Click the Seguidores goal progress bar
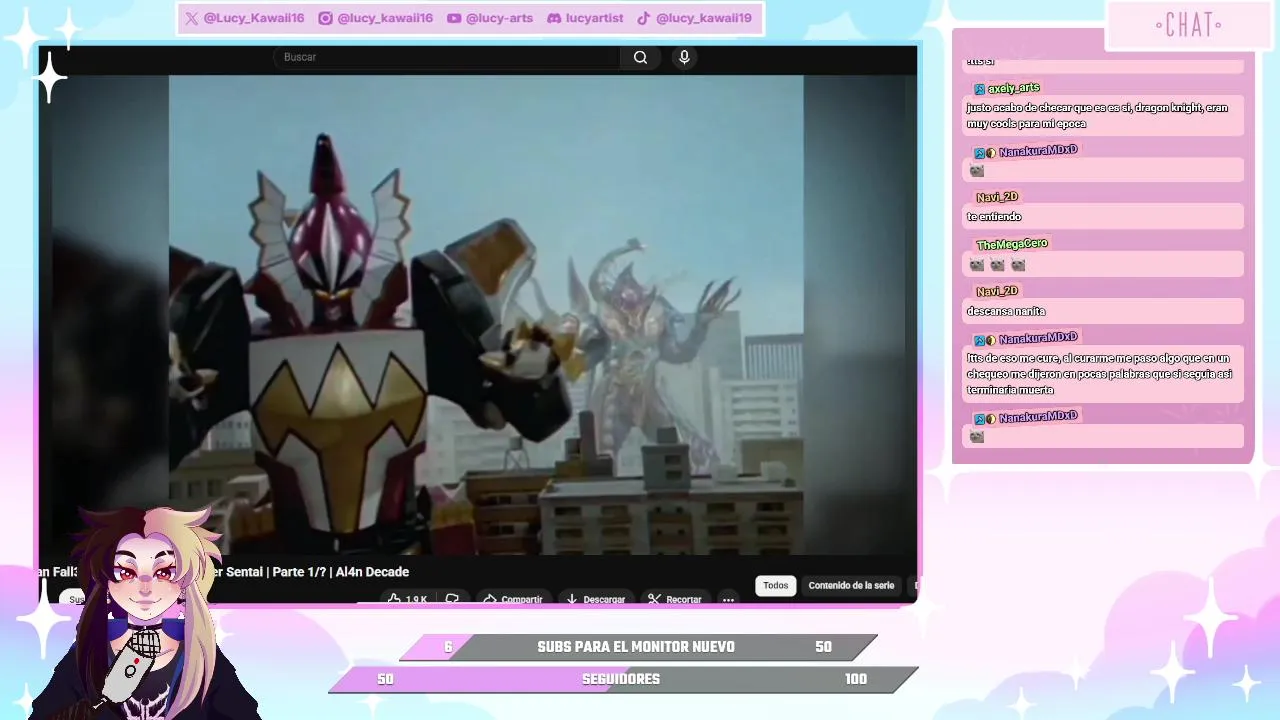Screen dimensions: 1280x720 pos(623,679)
